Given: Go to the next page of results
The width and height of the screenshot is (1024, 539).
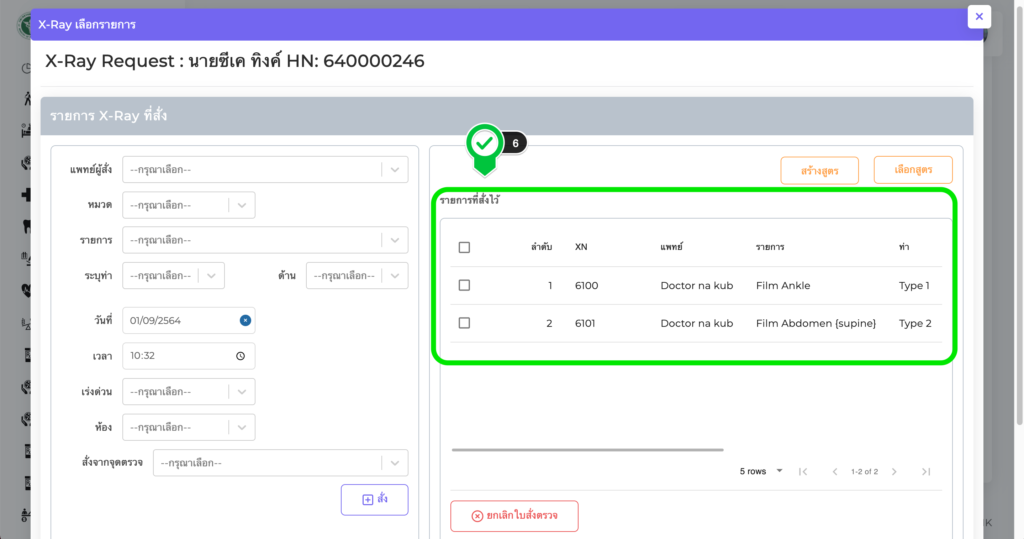Looking at the screenshot, I should click(x=894, y=472).
